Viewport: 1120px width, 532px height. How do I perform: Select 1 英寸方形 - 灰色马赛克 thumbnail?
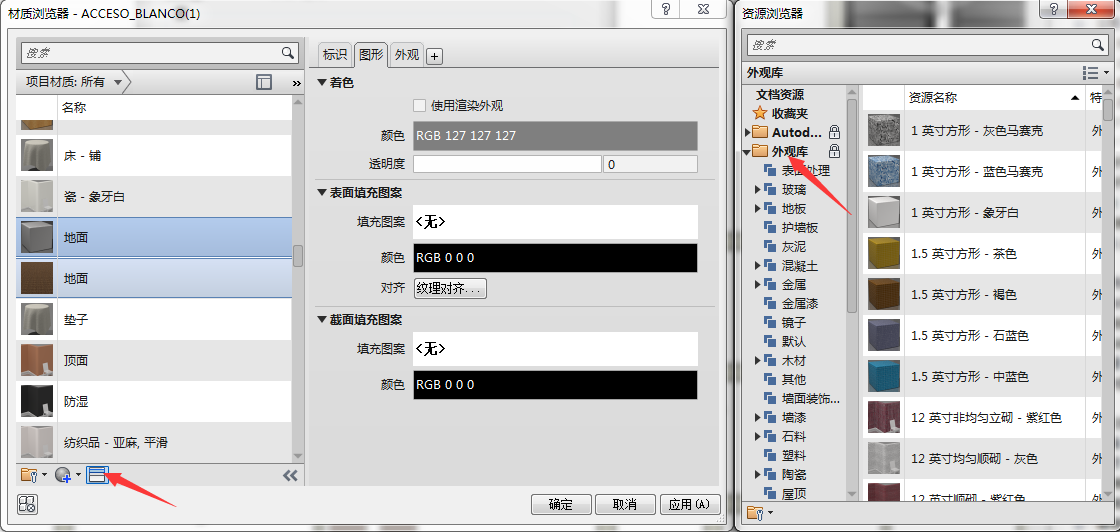(x=883, y=131)
